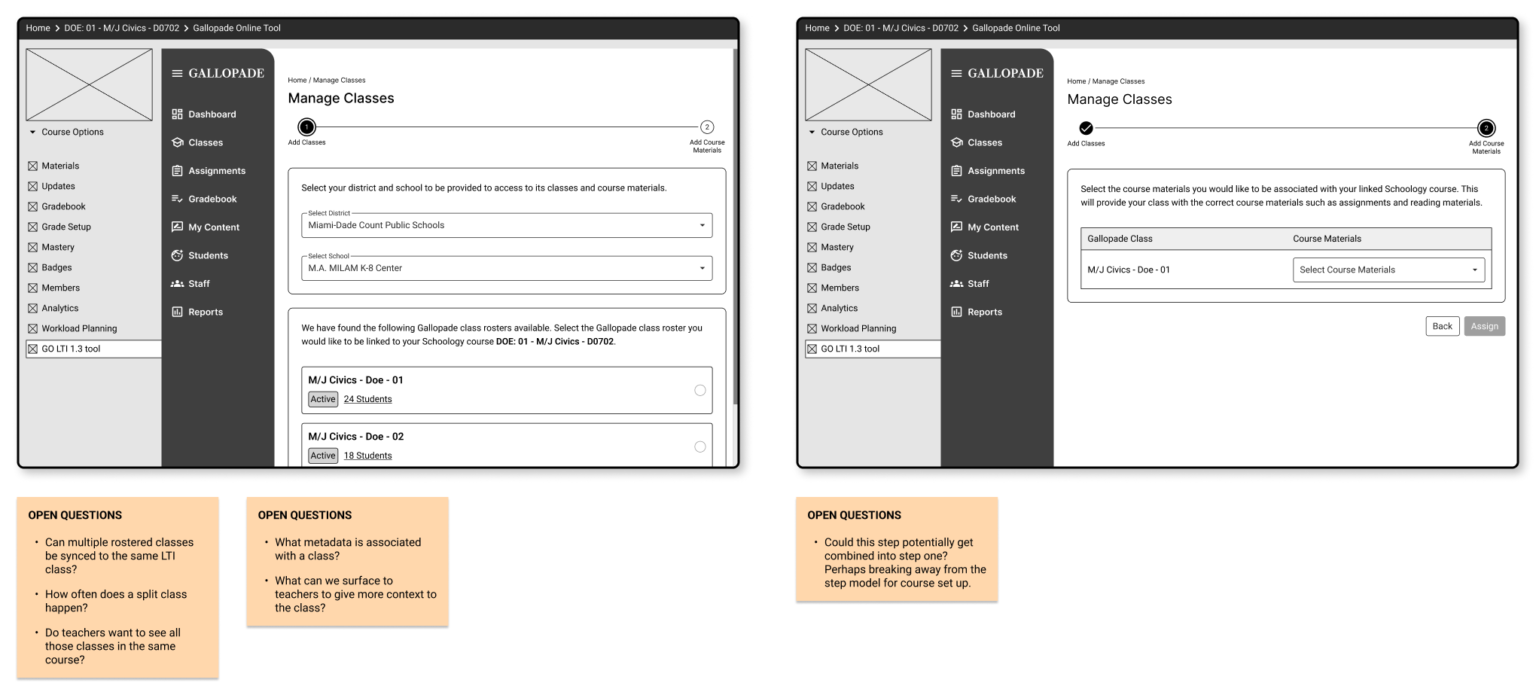This screenshot has width=1536, height=695.
Task: Click Students icon in left window sidebar
Action: (x=177, y=255)
